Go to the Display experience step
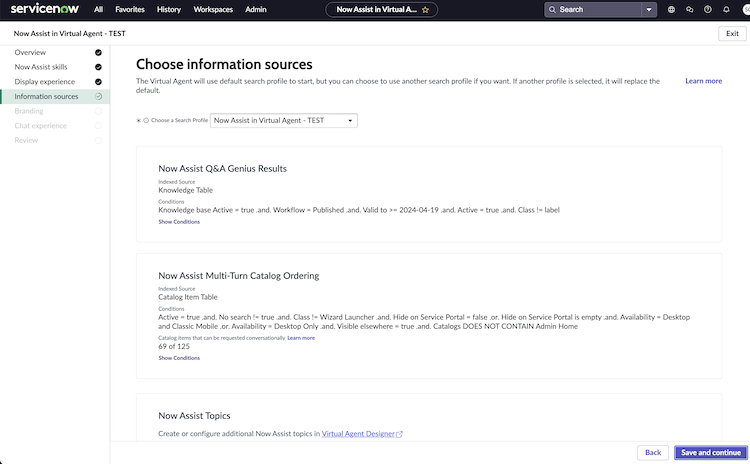Screen dimensions: 750x464 point(44,82)
